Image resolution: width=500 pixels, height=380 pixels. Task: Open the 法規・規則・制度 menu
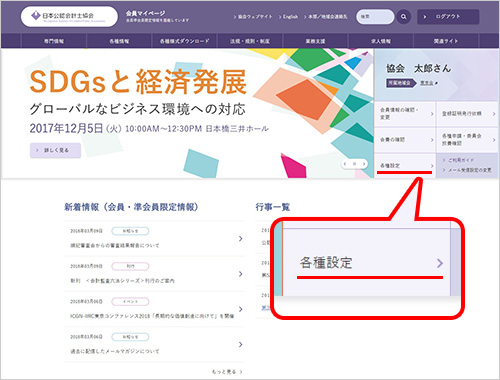[x=250, y=41]
